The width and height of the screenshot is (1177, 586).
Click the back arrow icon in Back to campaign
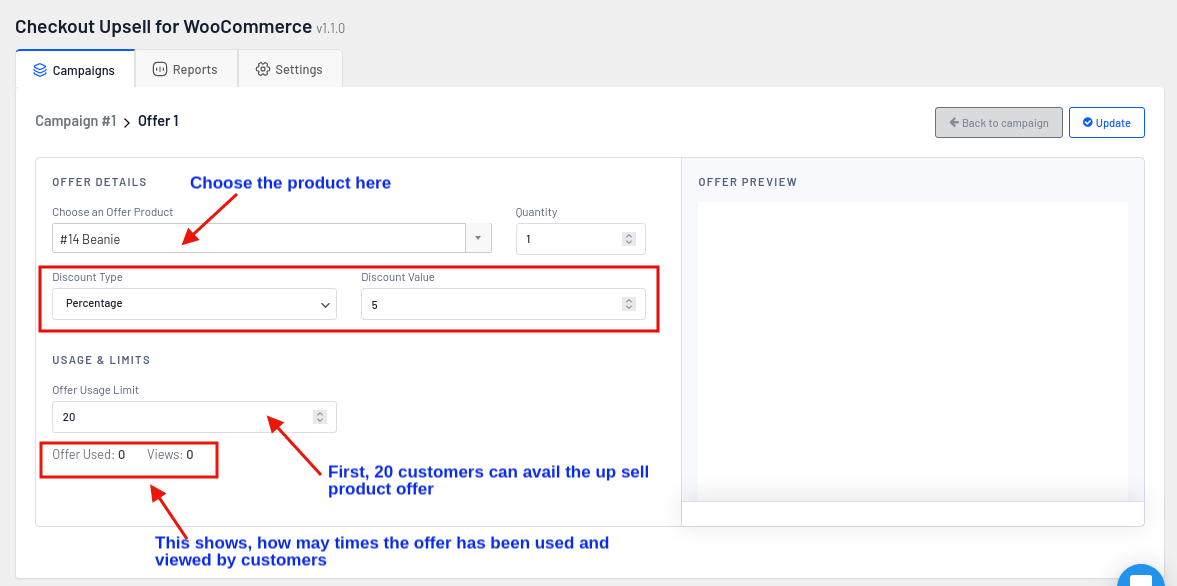(953, 122)
